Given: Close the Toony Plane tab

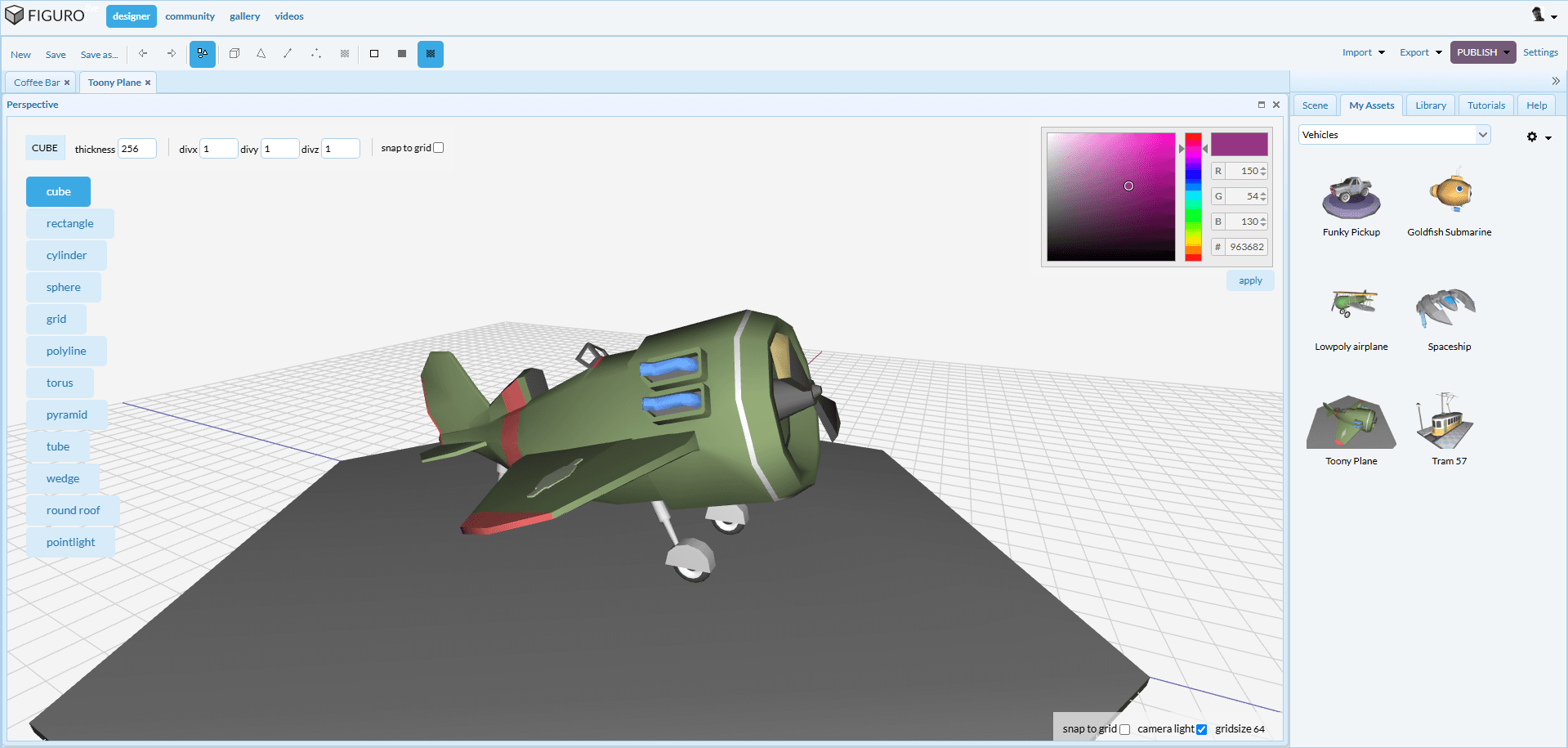Looking at the screenshot, I should [148, 83].
